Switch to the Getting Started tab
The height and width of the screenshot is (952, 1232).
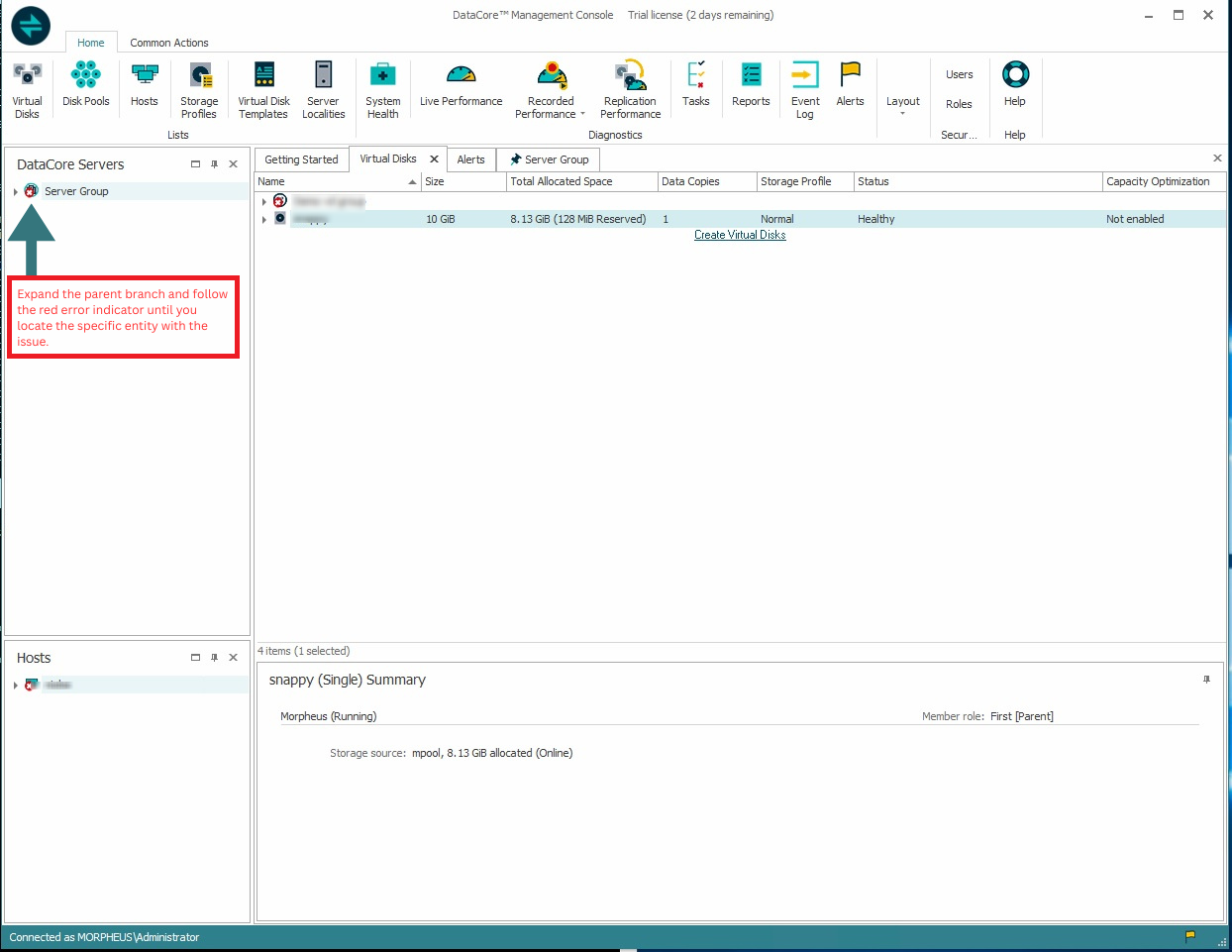point(301,159)
